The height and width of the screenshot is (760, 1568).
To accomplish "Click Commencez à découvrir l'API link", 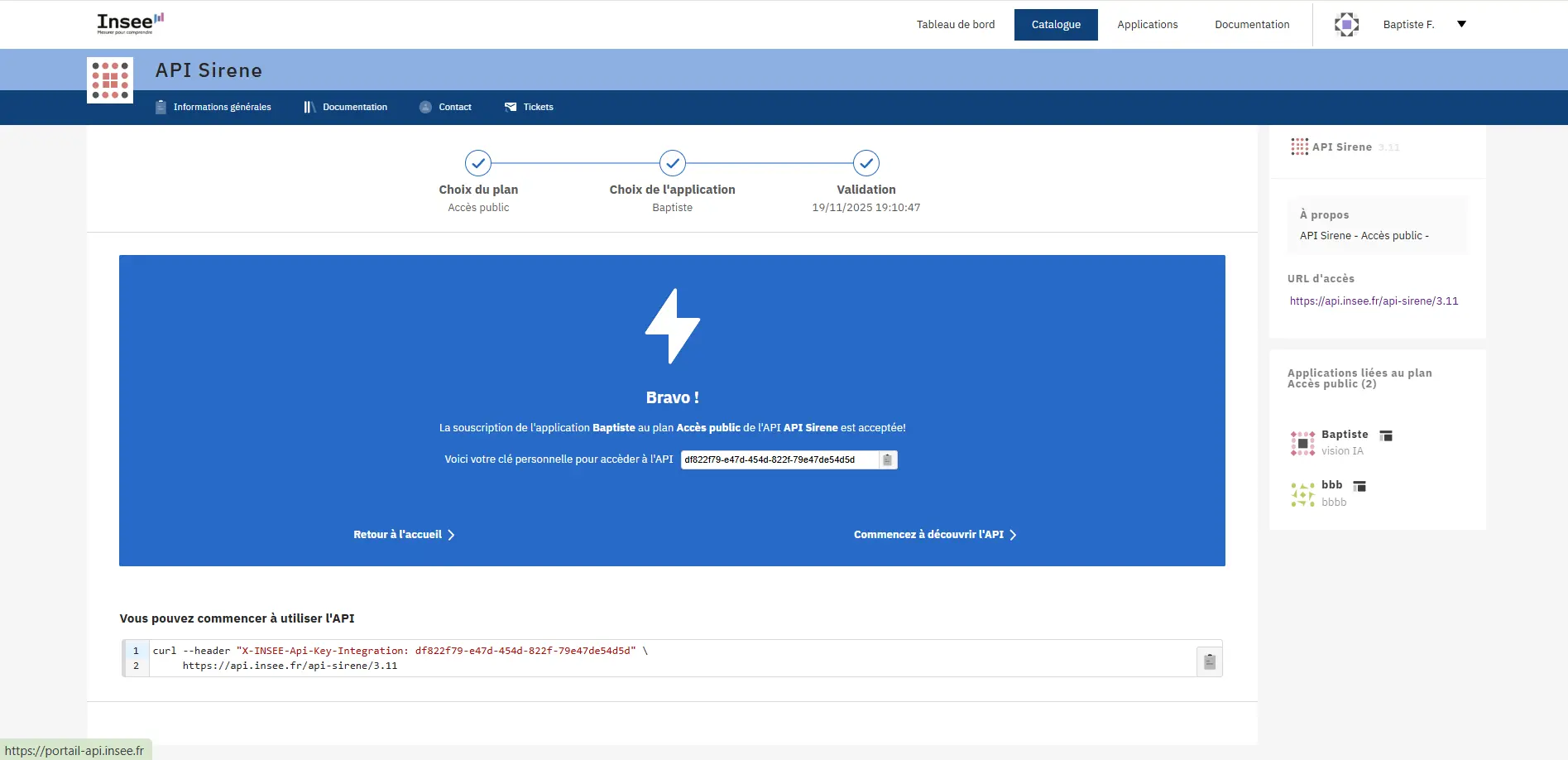I will click(928, 535).
